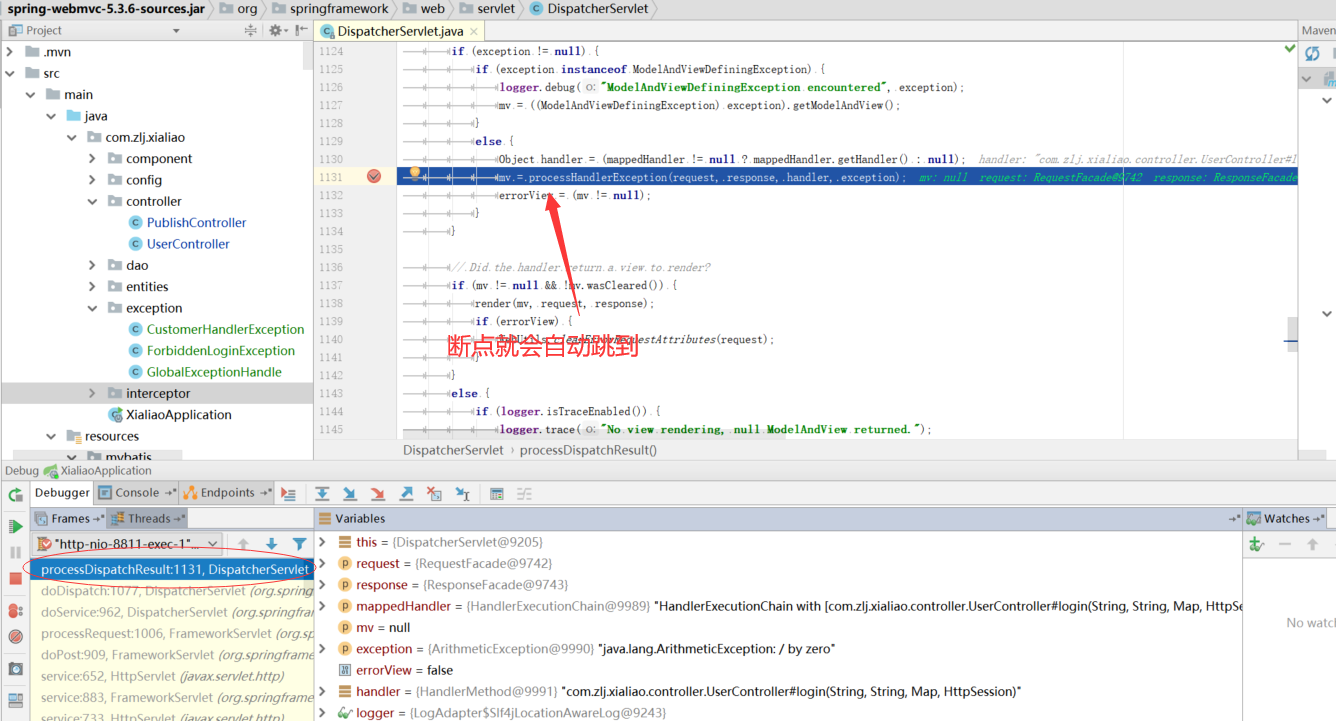1336x721 pixels.
Task: Move to previous frame with up arrow
Action: point(243,544)
